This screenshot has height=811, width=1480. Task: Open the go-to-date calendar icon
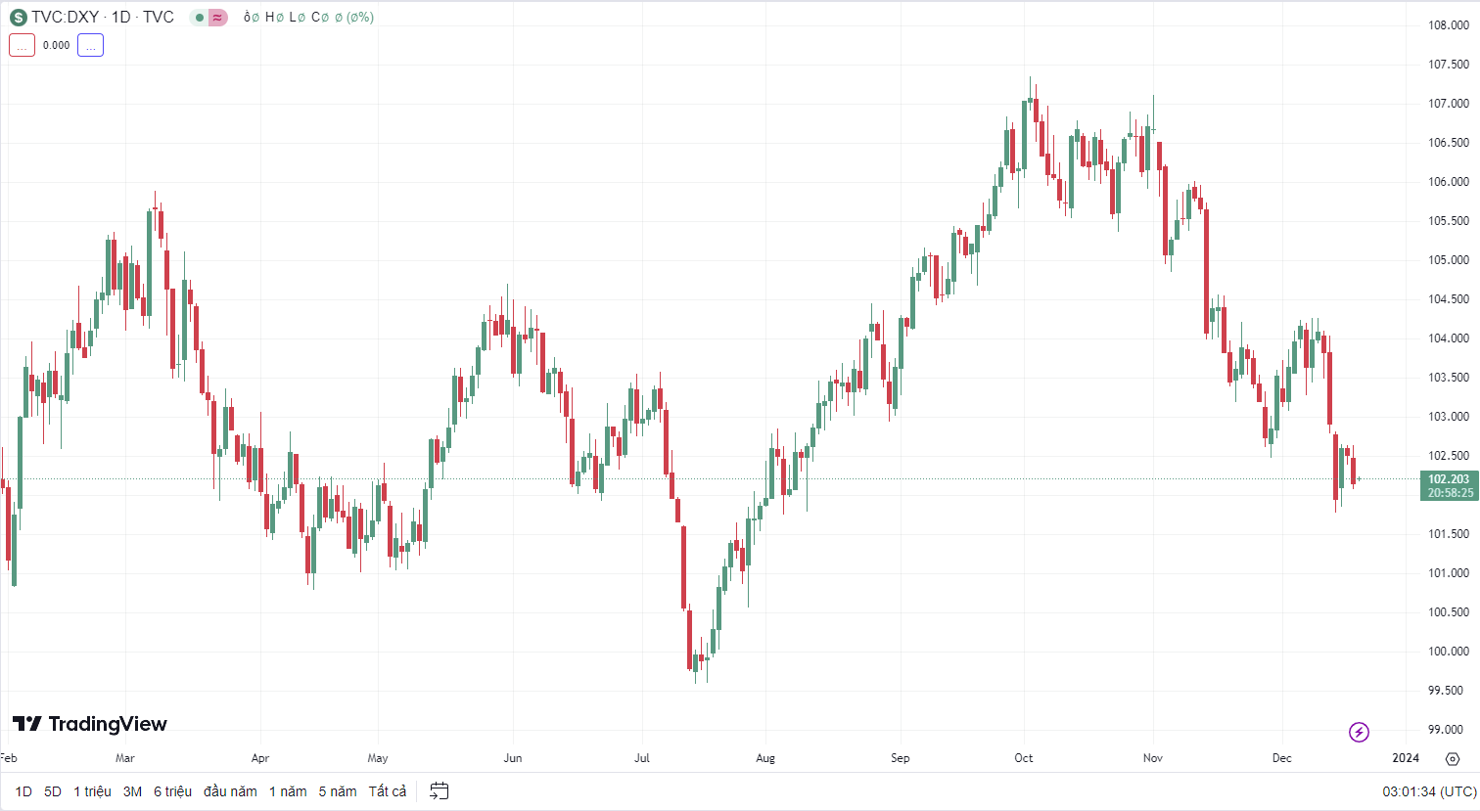439,791
